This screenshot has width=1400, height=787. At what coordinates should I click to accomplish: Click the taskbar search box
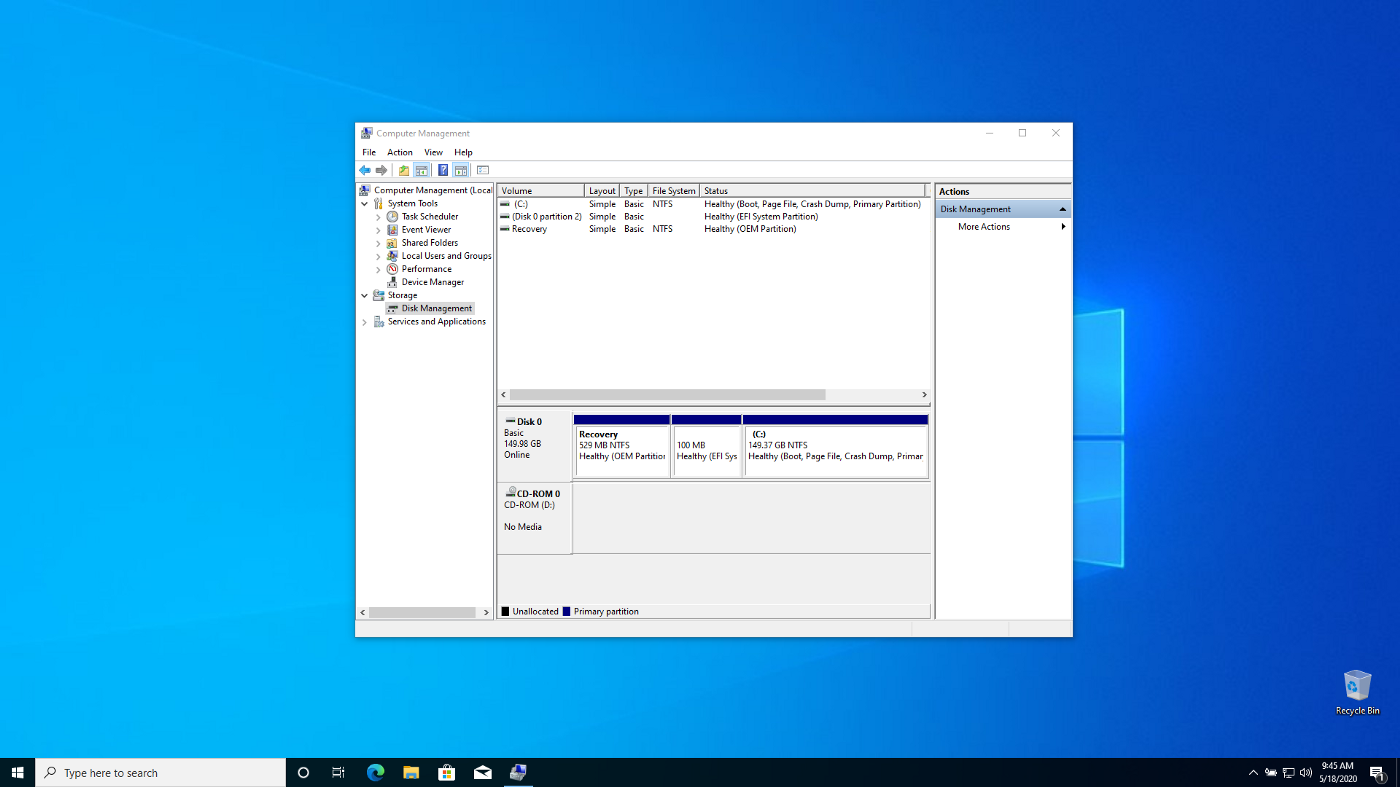coord(161,772)
